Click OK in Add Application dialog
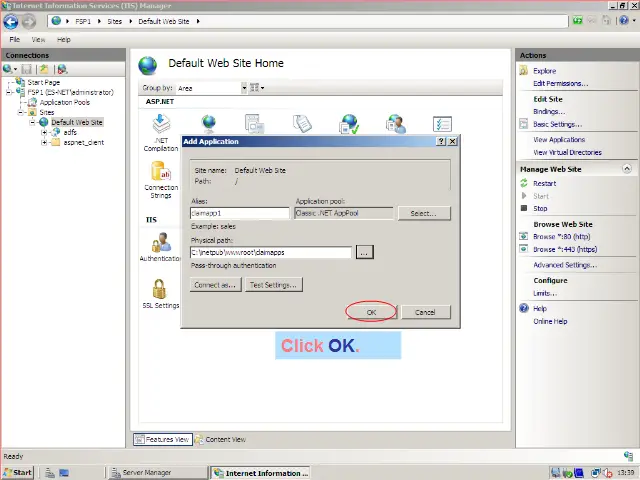Screen dimensions: 640x480 [x=371, y=312]
